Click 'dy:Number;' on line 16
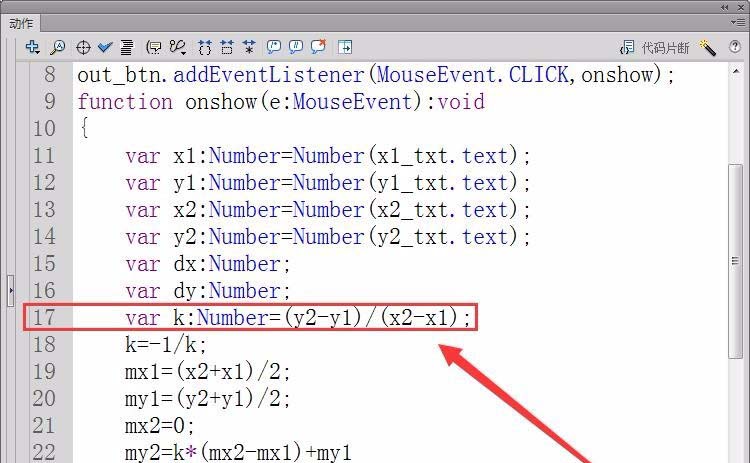750x463 pixels. (x=232, y=291)
